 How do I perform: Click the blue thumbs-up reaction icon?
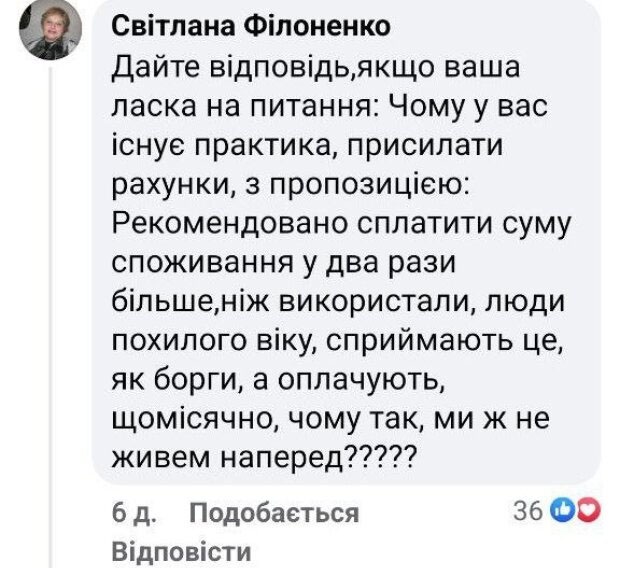coord(561,512)
